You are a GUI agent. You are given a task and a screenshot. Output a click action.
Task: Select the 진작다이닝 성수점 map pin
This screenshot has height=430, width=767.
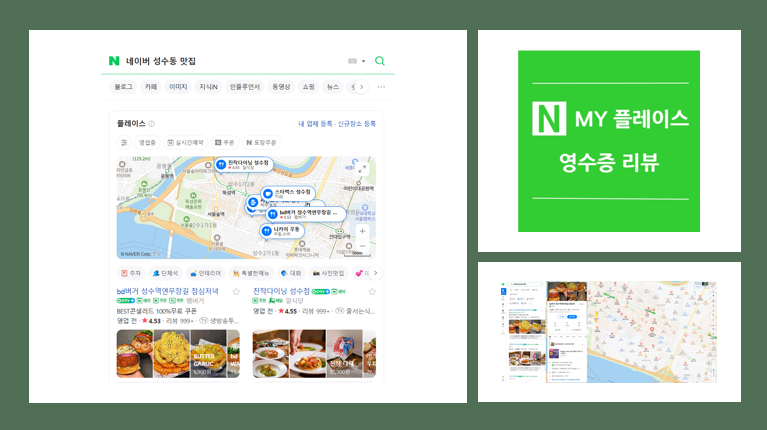click(243, 164)
